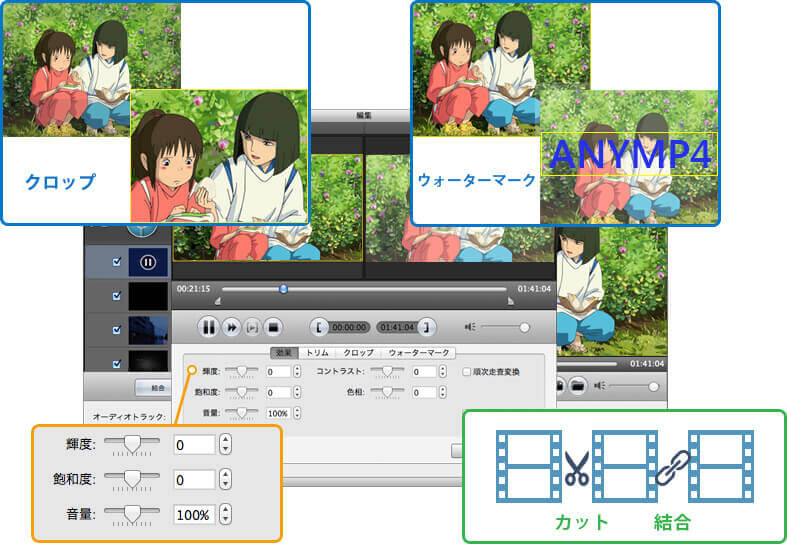The width and height of the screenshot is (787, 544).
Task: Select the right trim end marker triangle
Action: 510,301
